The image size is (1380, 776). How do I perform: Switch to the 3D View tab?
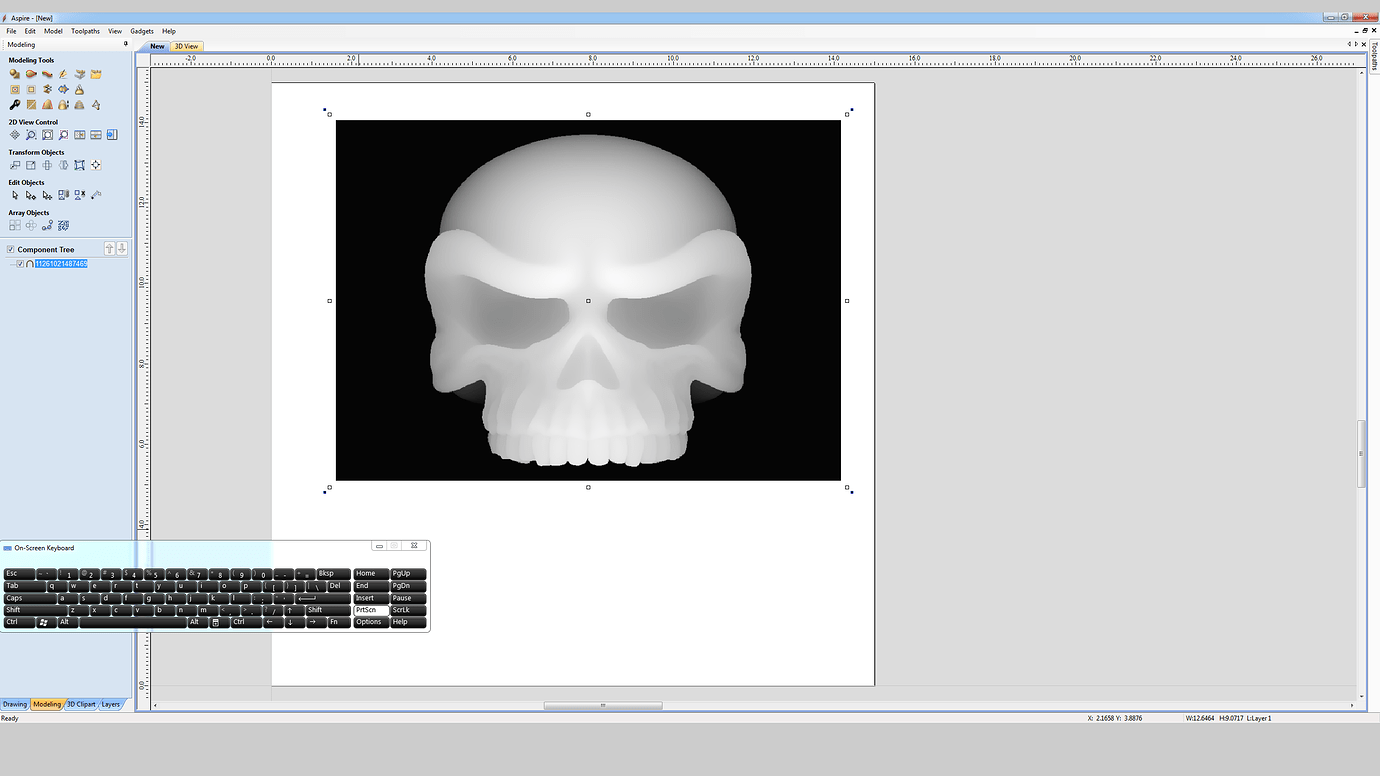[185, 46]
